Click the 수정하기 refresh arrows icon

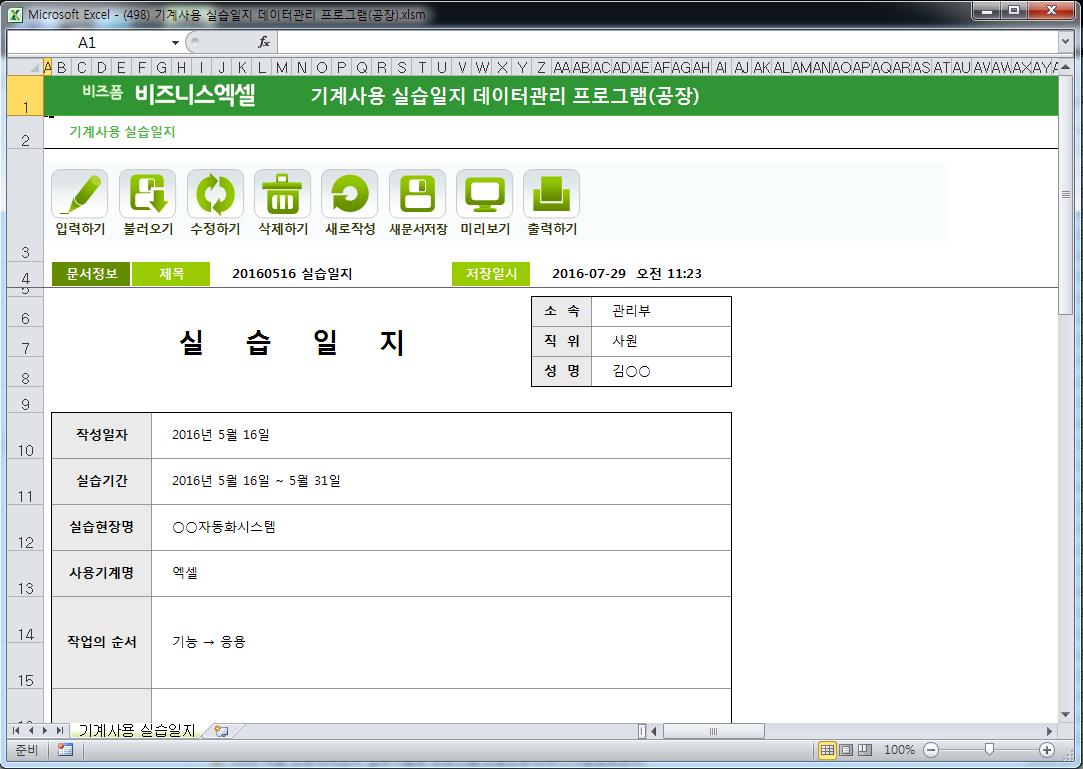tap(215, 194)
